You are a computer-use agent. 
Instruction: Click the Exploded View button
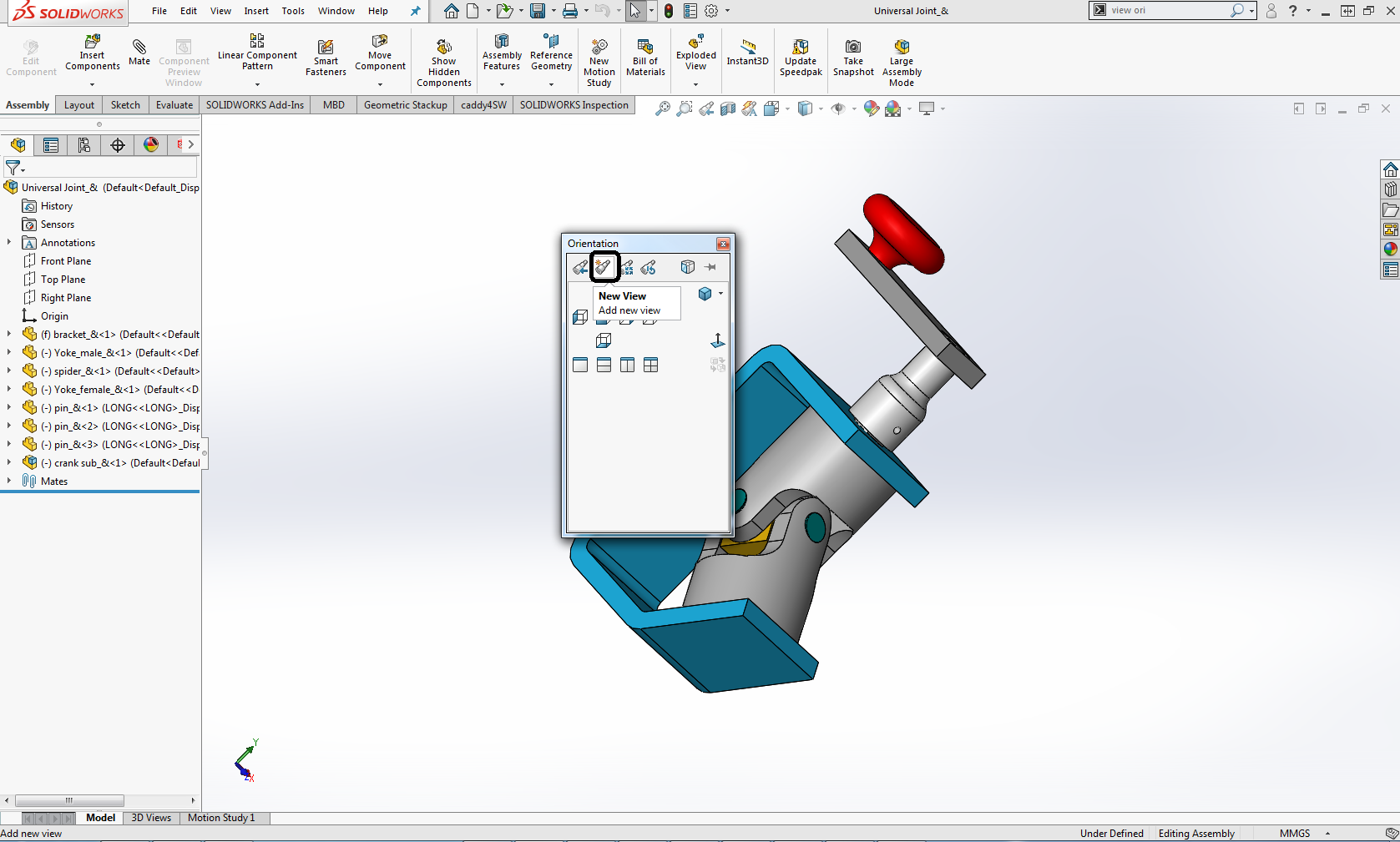click(695, 53)
